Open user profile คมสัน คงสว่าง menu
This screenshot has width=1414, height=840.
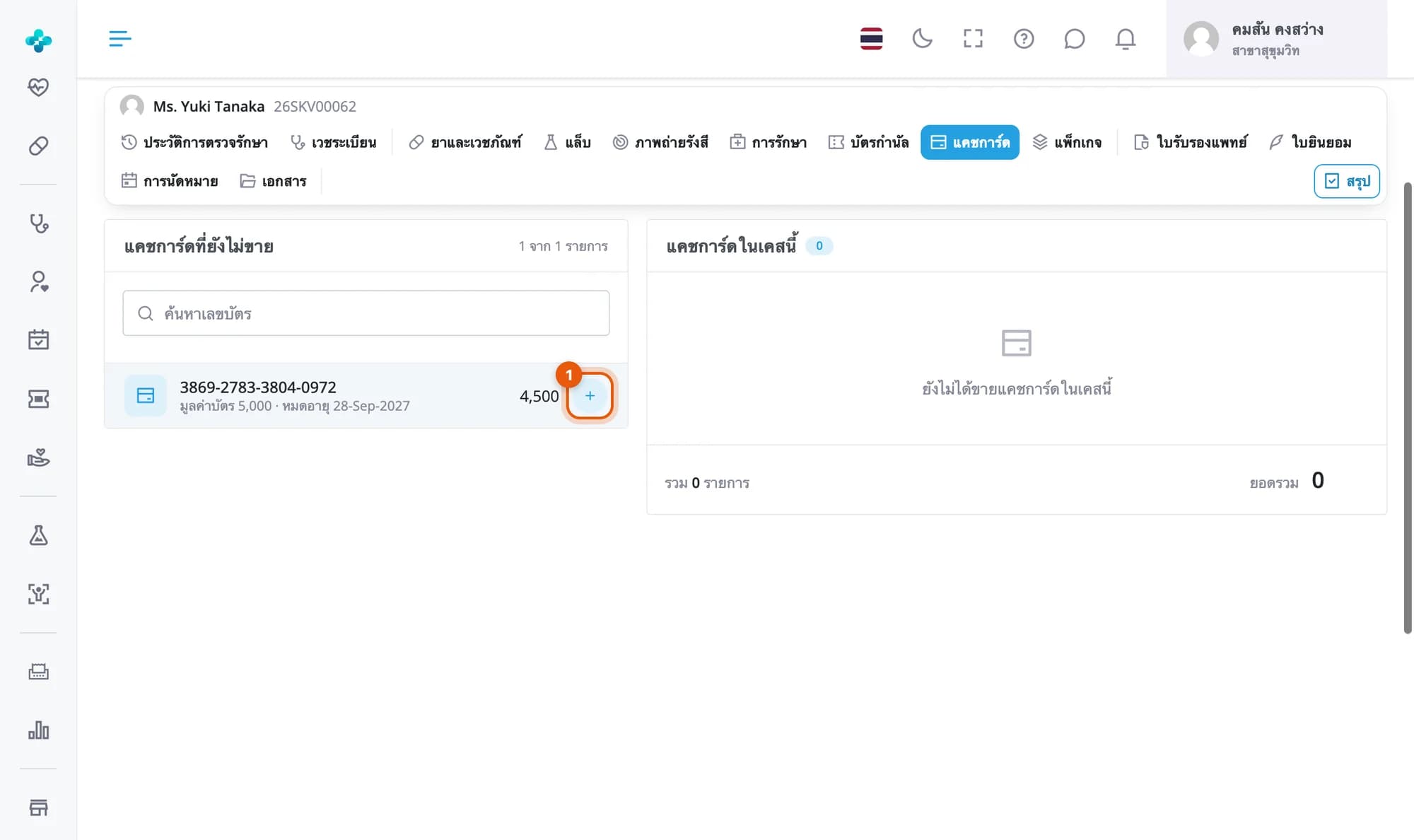coord(1276,38)
